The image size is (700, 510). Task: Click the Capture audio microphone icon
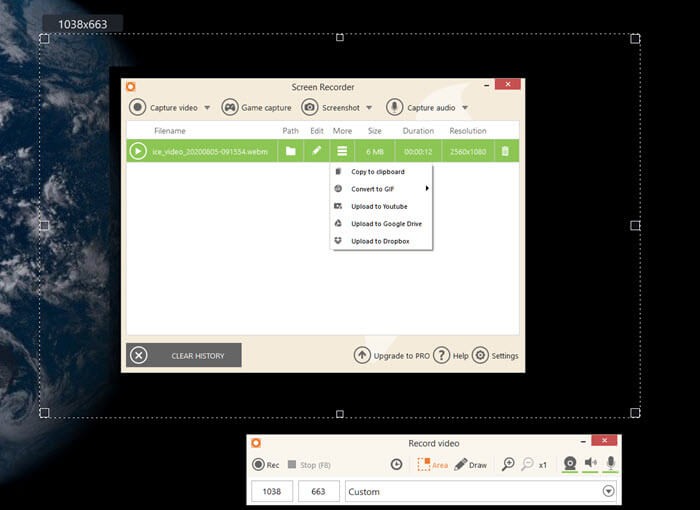point(395,107)
